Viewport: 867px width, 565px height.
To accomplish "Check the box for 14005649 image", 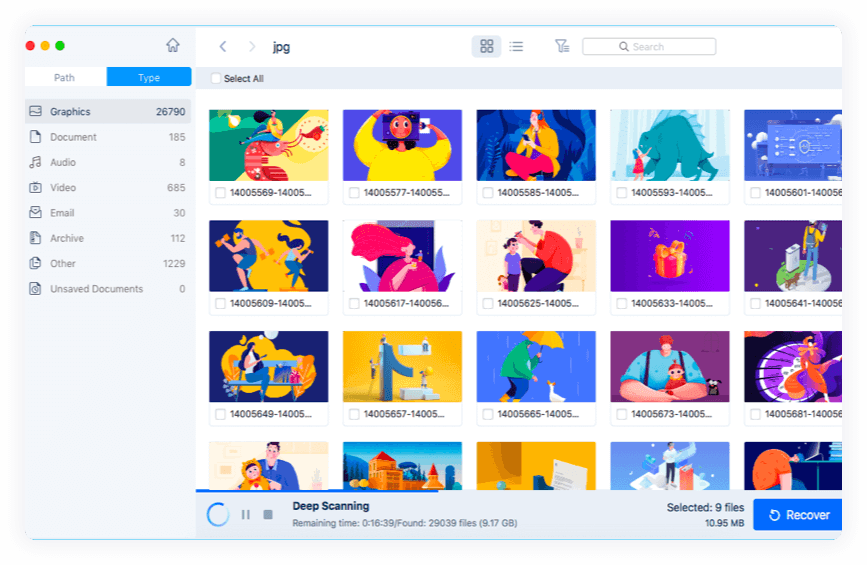I will pyautogui.click(x=221, y=414).
